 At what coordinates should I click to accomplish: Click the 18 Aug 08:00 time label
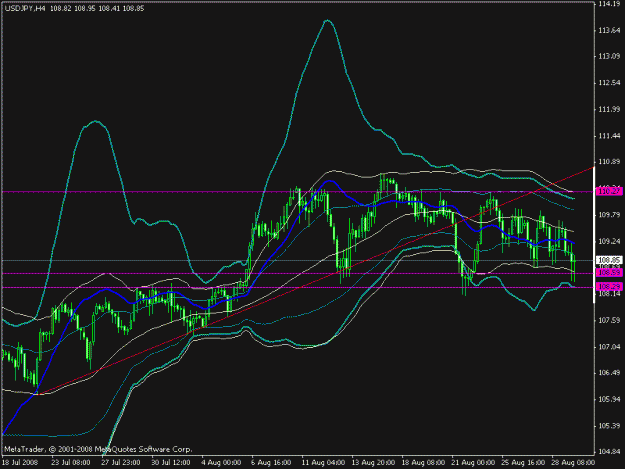pos(423,463)
